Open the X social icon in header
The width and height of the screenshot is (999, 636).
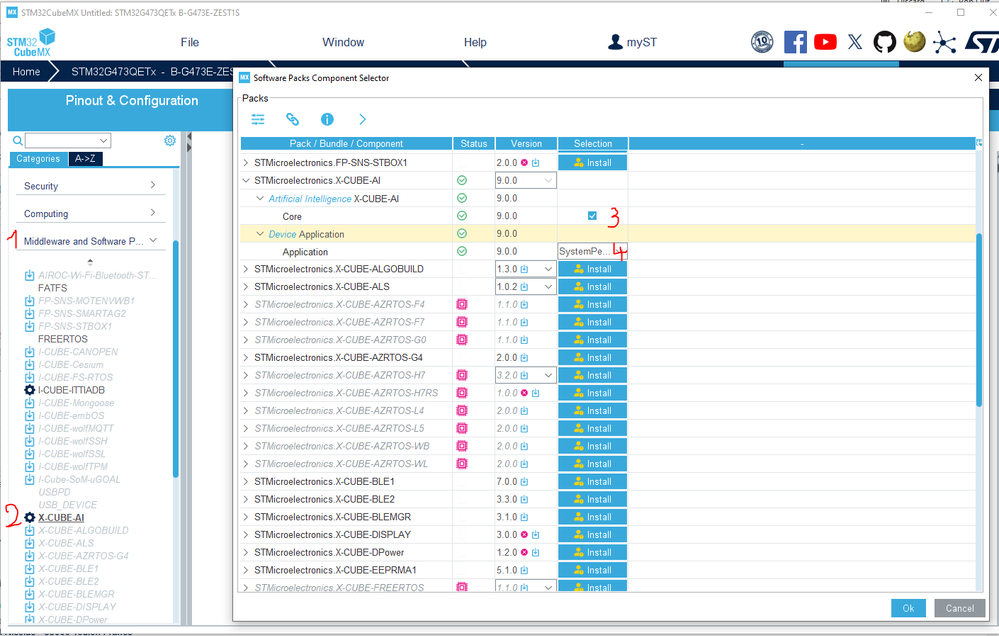coord(855,42)
